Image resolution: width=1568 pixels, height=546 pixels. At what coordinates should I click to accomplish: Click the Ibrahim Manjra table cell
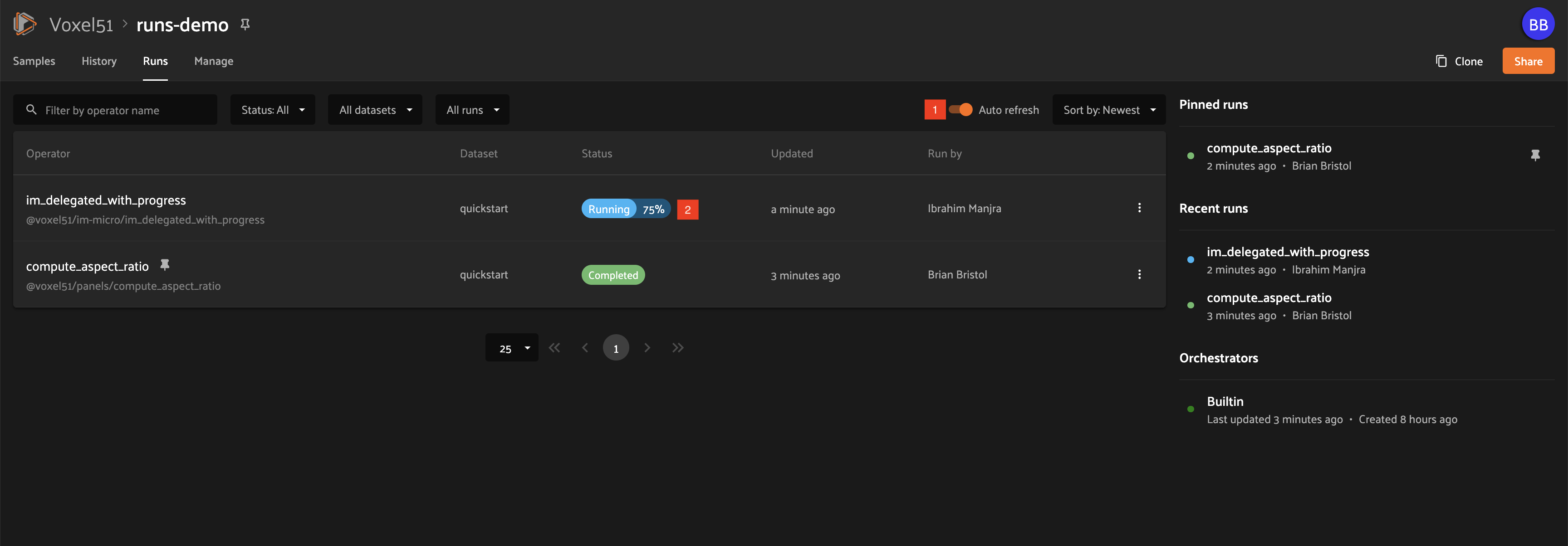click(x=964, y=208)
